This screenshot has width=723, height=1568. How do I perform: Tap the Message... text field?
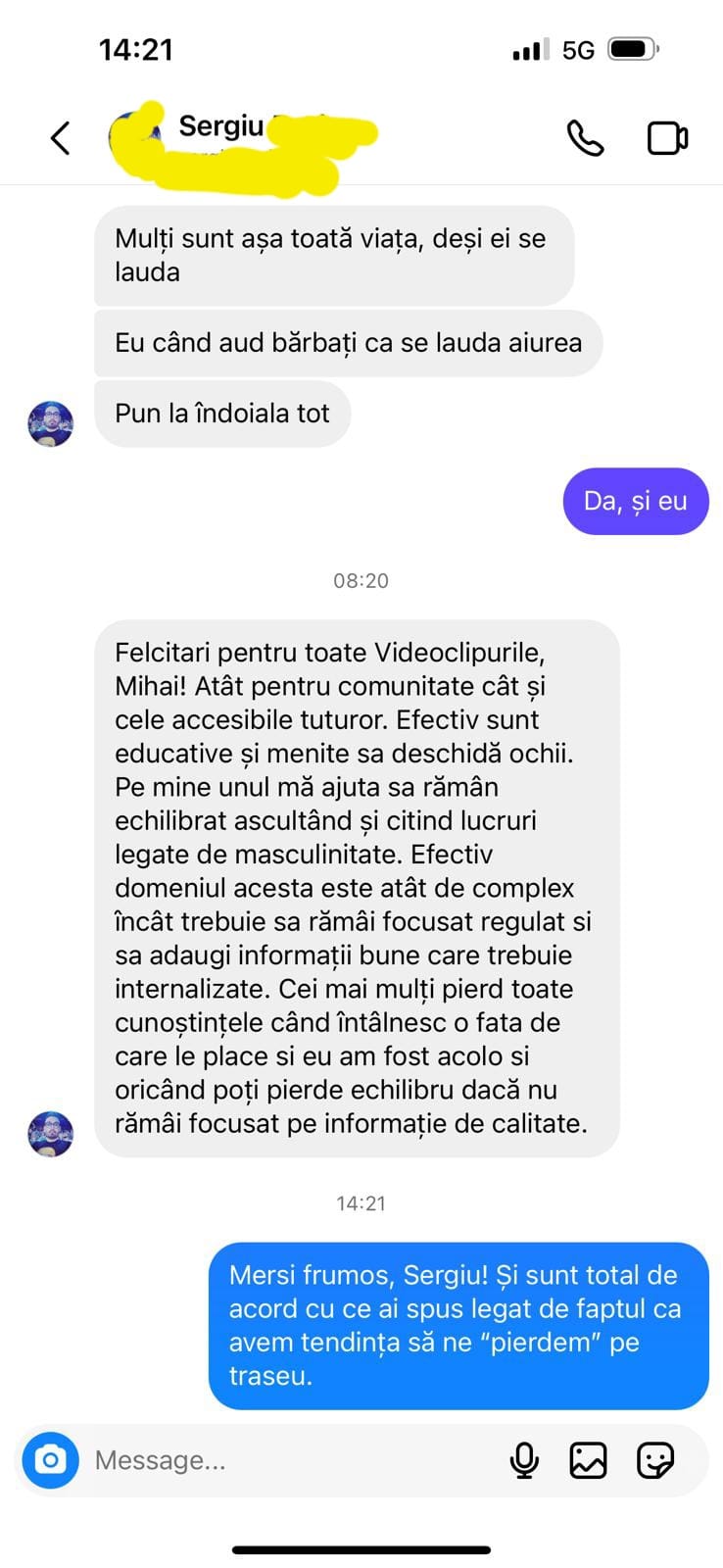[x=294, y=1460]
